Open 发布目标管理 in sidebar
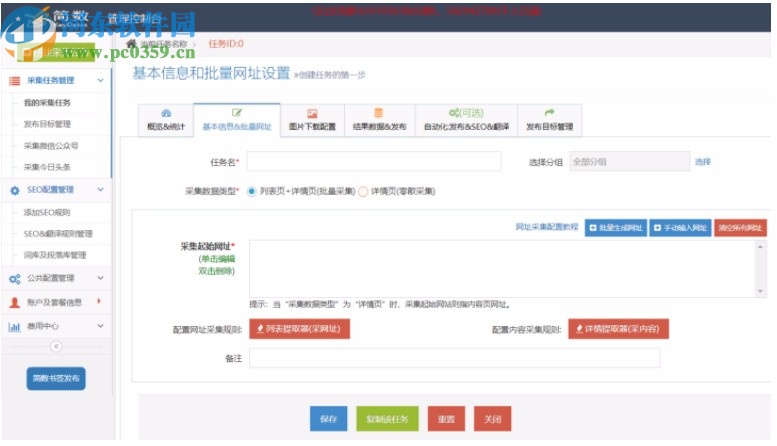777x446 pixels. 48,124
